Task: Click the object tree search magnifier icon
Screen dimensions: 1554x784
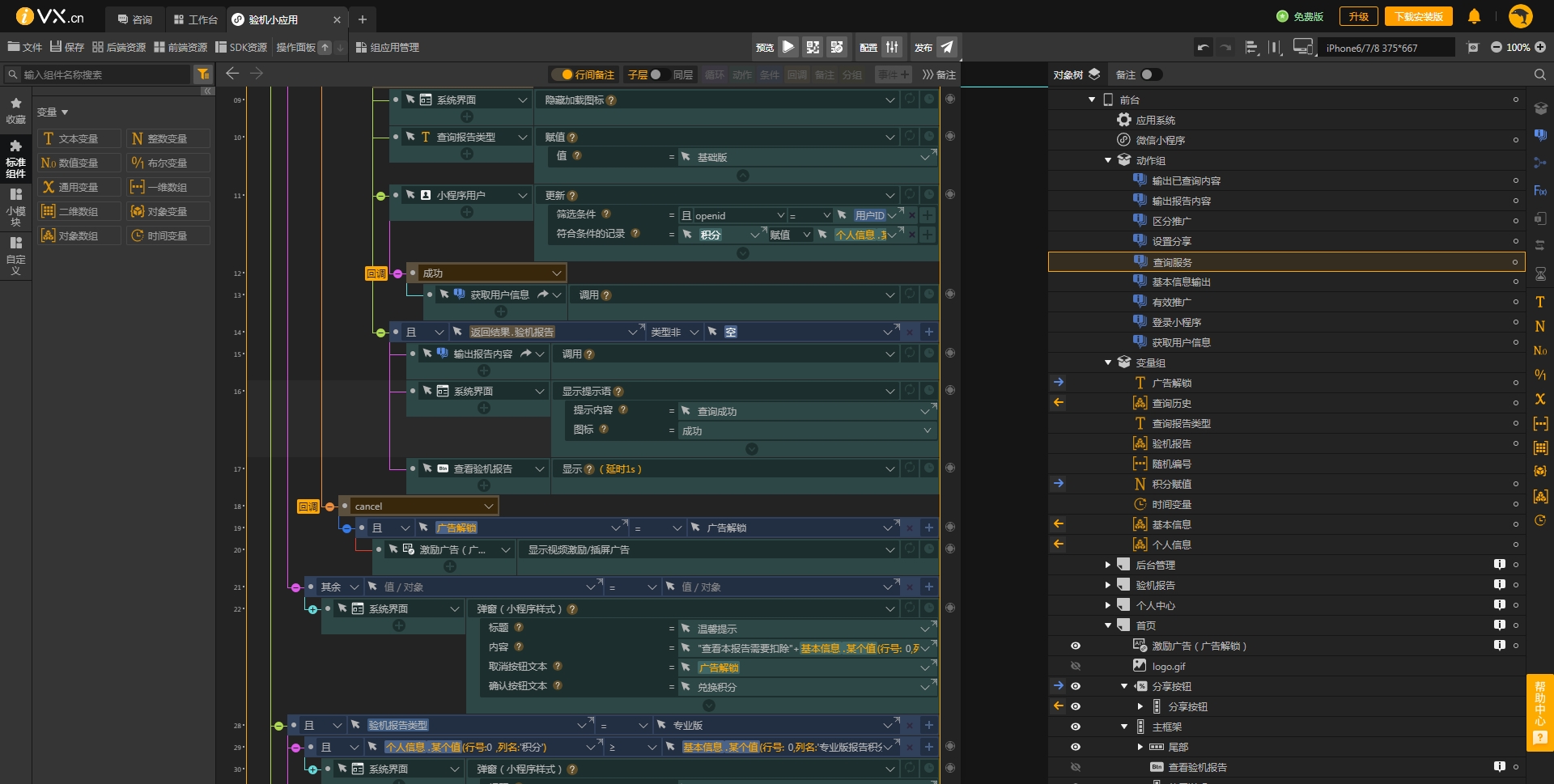Action: point(1539,74)
